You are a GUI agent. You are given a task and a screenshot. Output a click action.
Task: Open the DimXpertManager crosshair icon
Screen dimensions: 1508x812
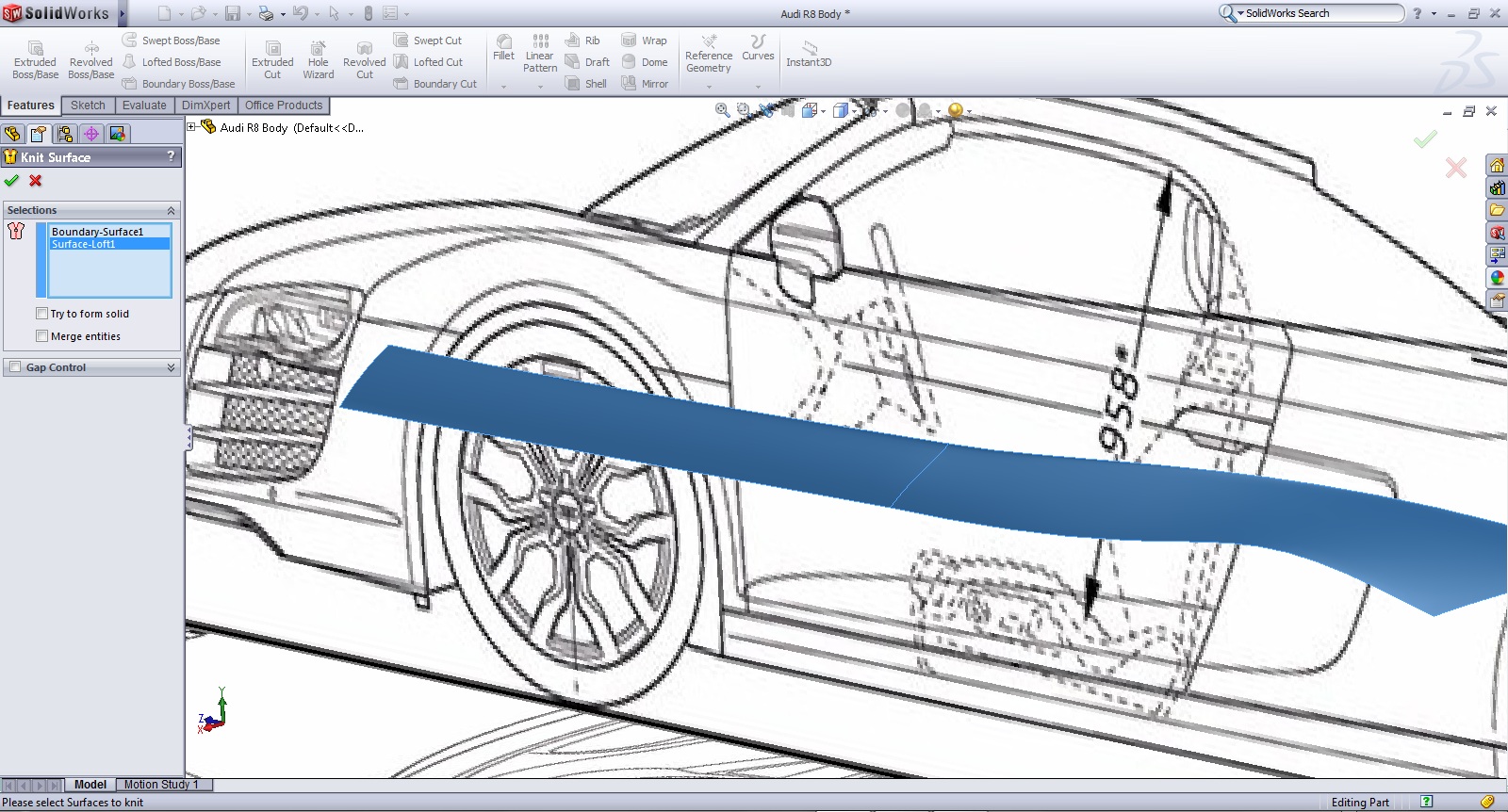pyautogui.click(x=91, y=134)
